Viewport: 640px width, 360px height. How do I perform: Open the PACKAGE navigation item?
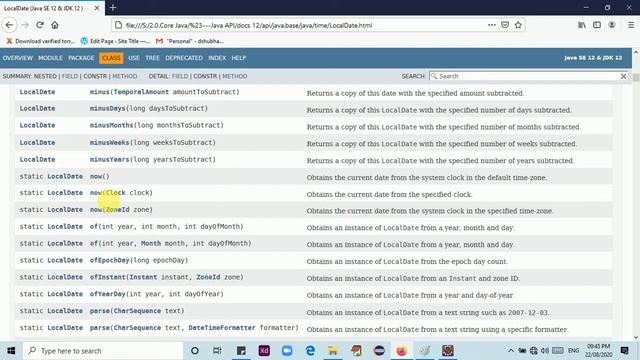point(81,58)
